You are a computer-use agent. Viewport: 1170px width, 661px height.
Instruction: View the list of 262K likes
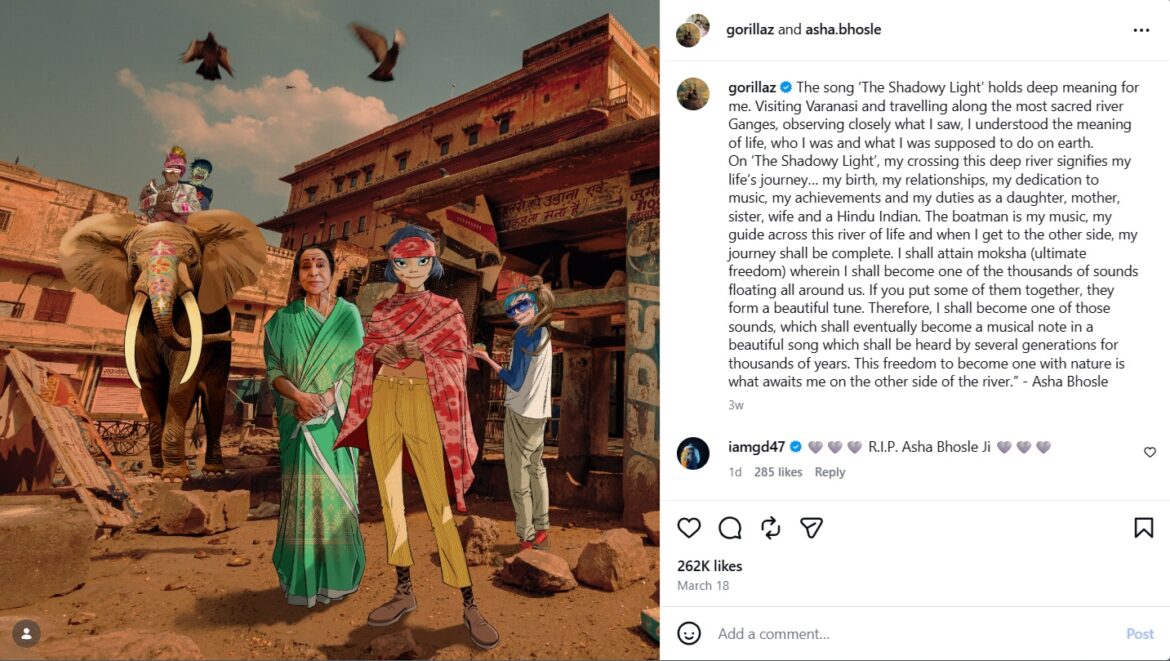(x=710, y=566)
